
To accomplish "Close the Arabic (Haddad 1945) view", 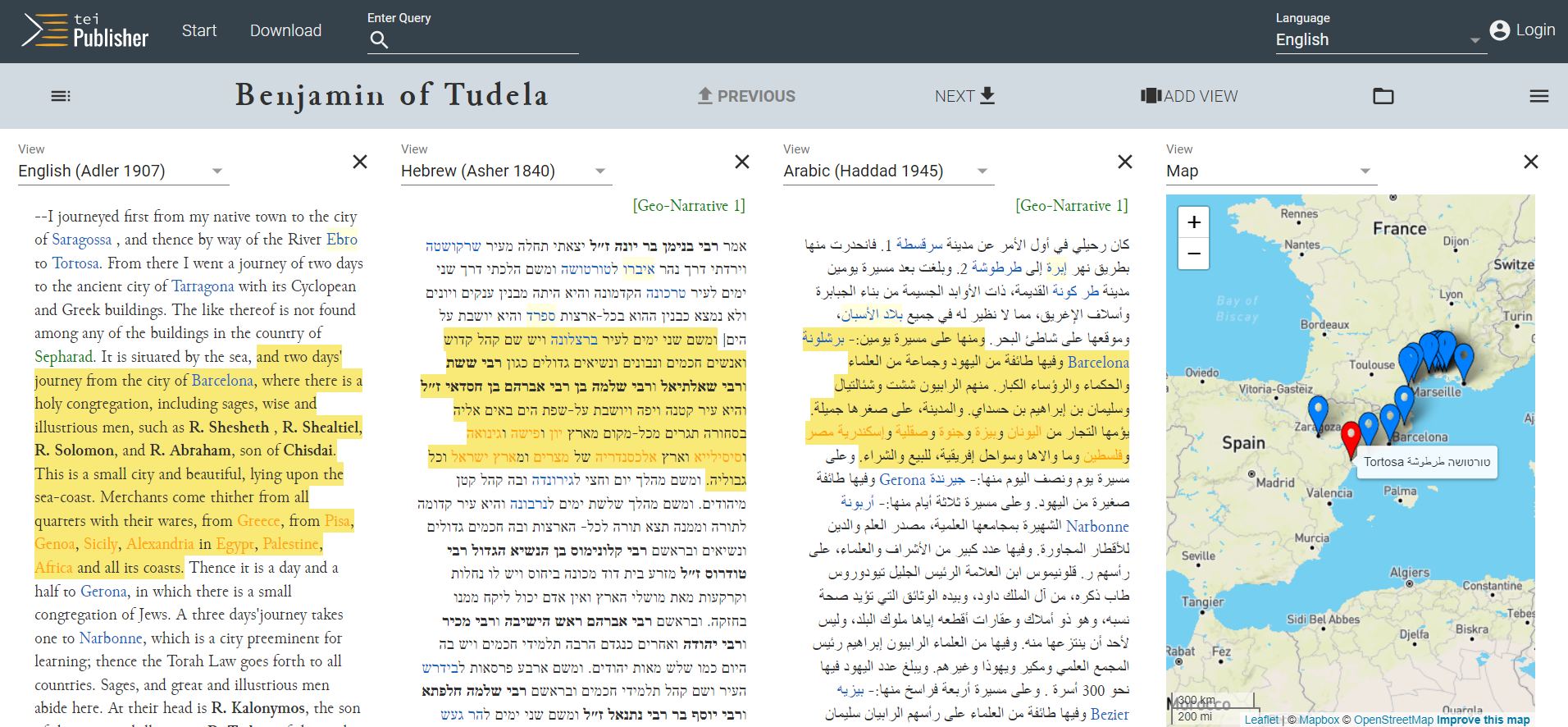I will pos(1125,162).
